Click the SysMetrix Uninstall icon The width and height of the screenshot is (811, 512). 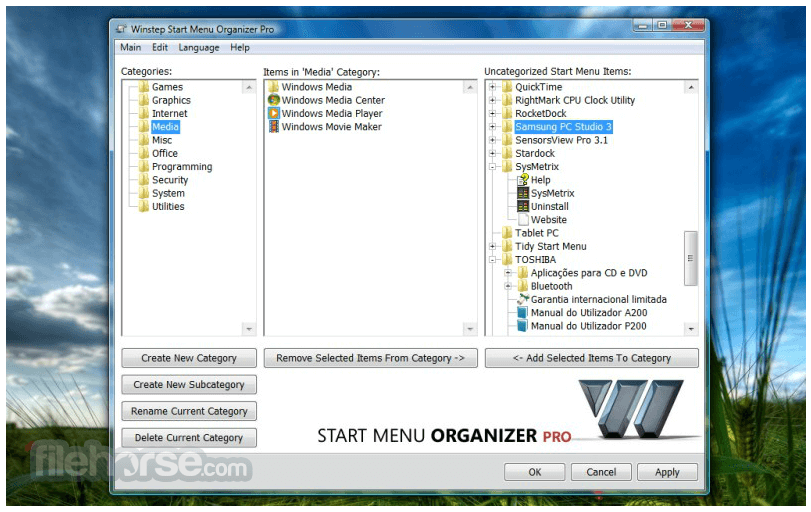(523, 206)
